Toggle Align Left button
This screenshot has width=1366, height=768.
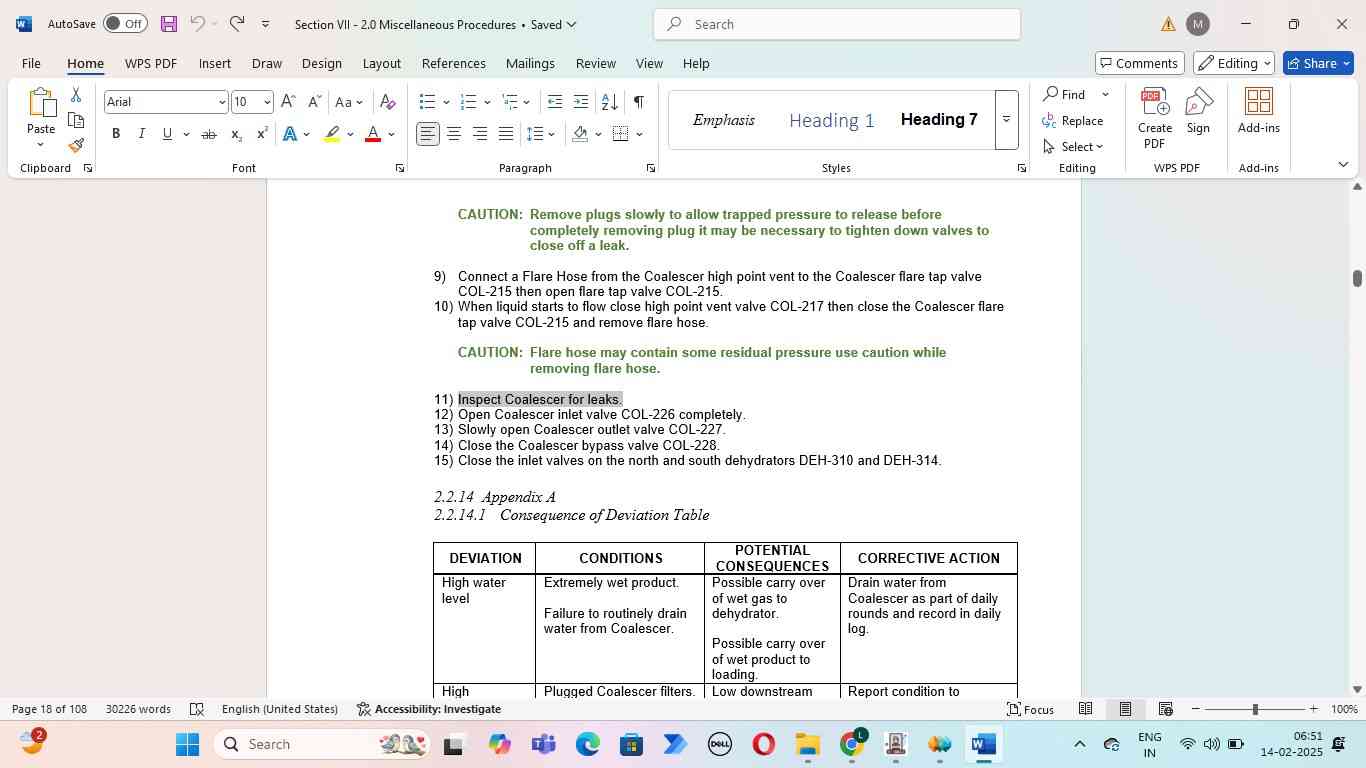click(428, 134)
